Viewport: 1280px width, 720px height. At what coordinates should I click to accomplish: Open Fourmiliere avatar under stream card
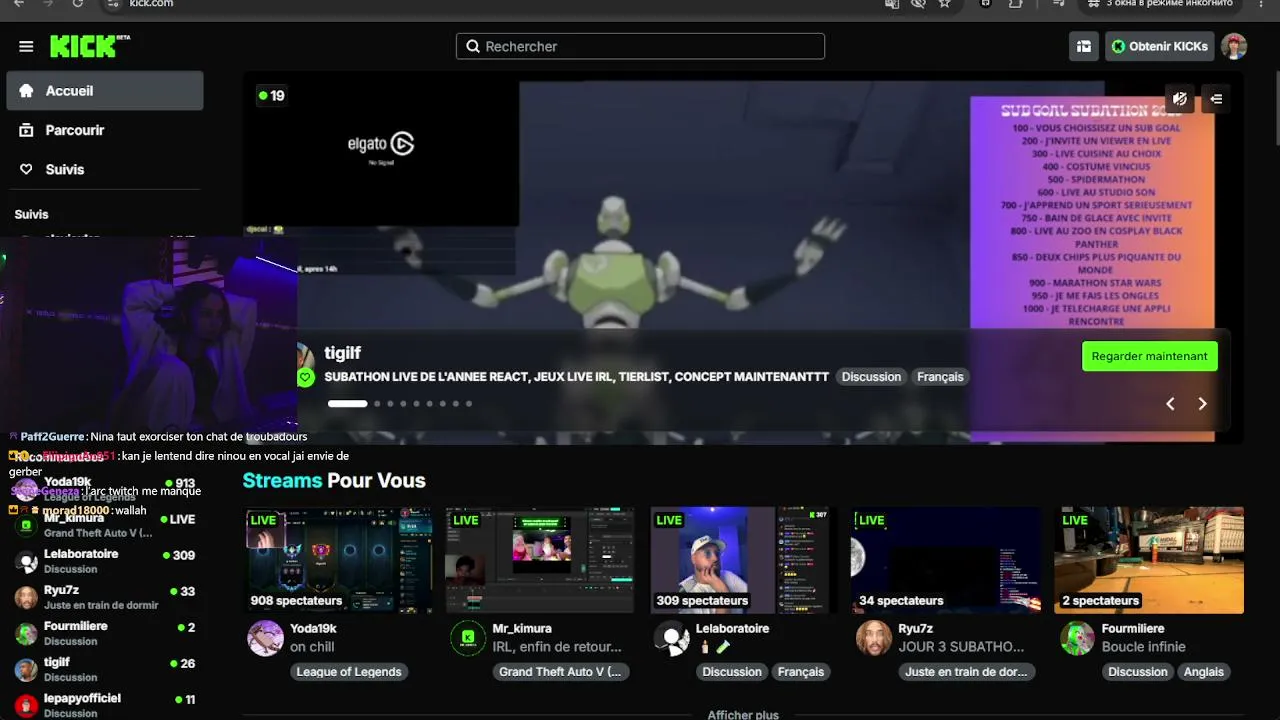click(x=1077, y=638)
